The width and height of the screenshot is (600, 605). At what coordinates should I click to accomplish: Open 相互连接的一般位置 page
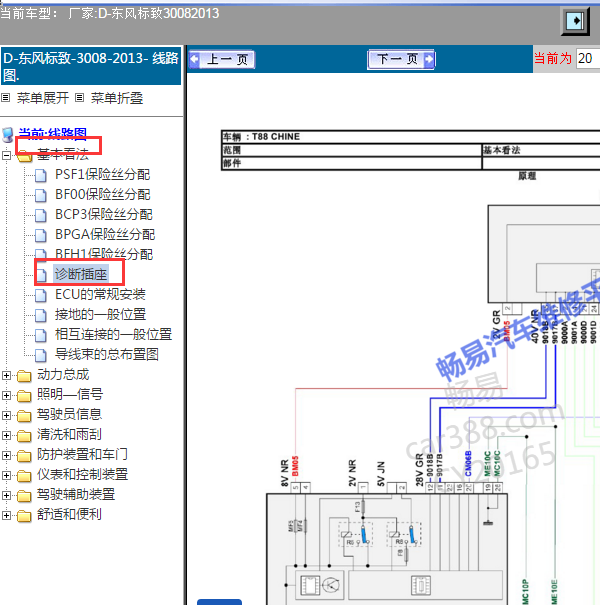[x=113, y=335]
